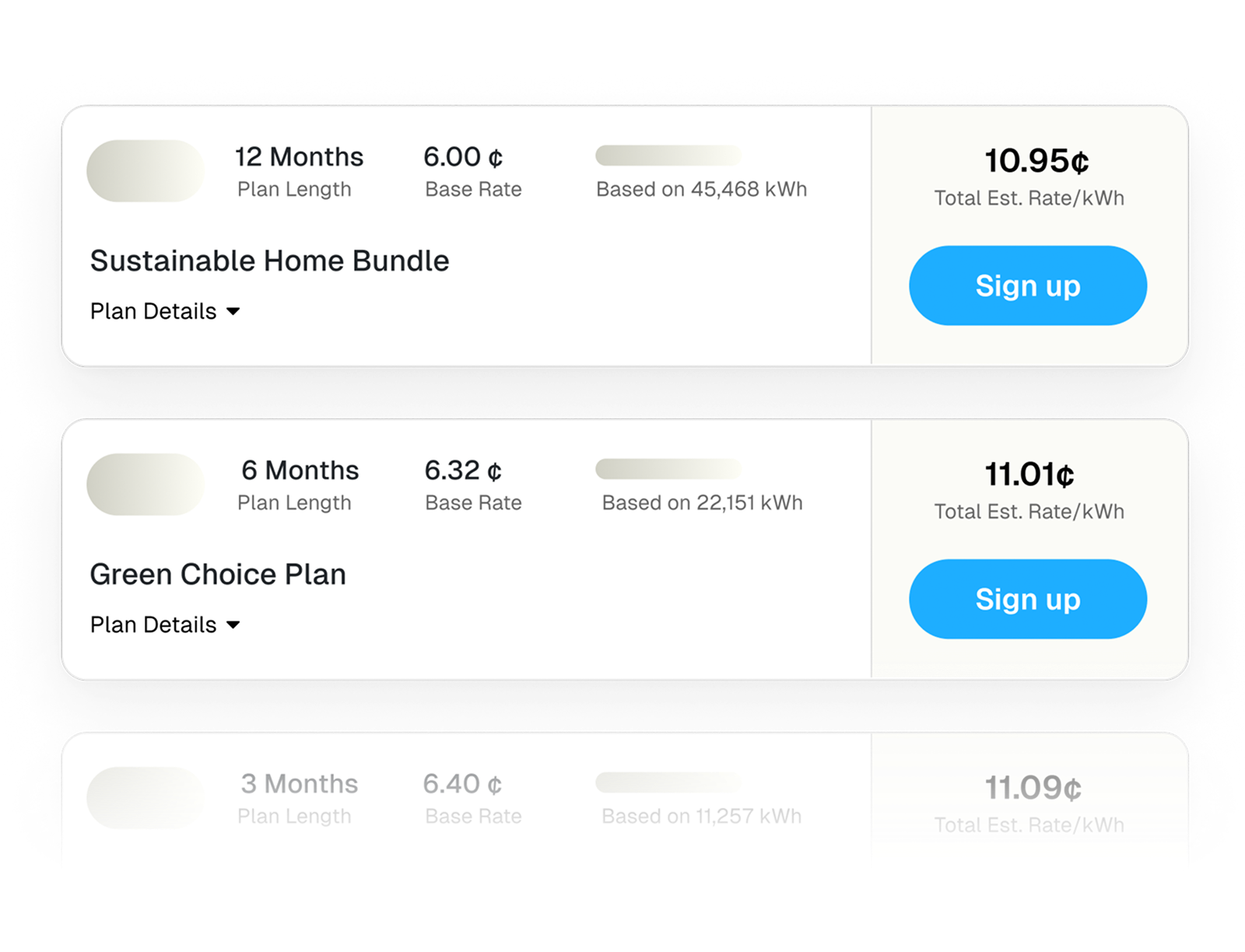This screenshot has width=1245, height=952.
Task: Click the loading bar above 22,151 kWh
Action: tap(668, 469)
